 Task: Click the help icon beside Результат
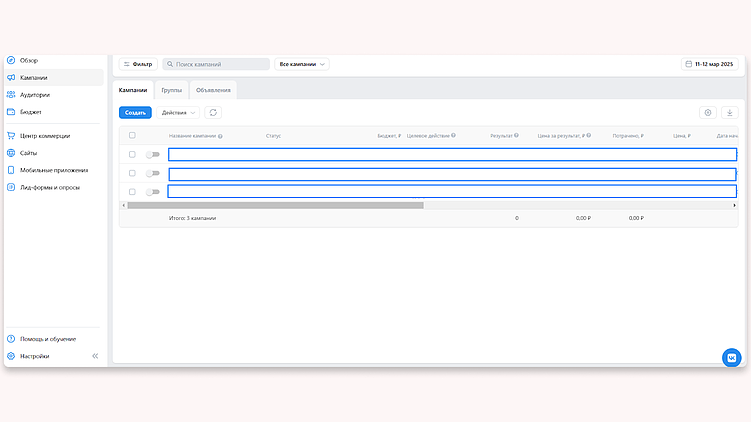click(516, 136)
